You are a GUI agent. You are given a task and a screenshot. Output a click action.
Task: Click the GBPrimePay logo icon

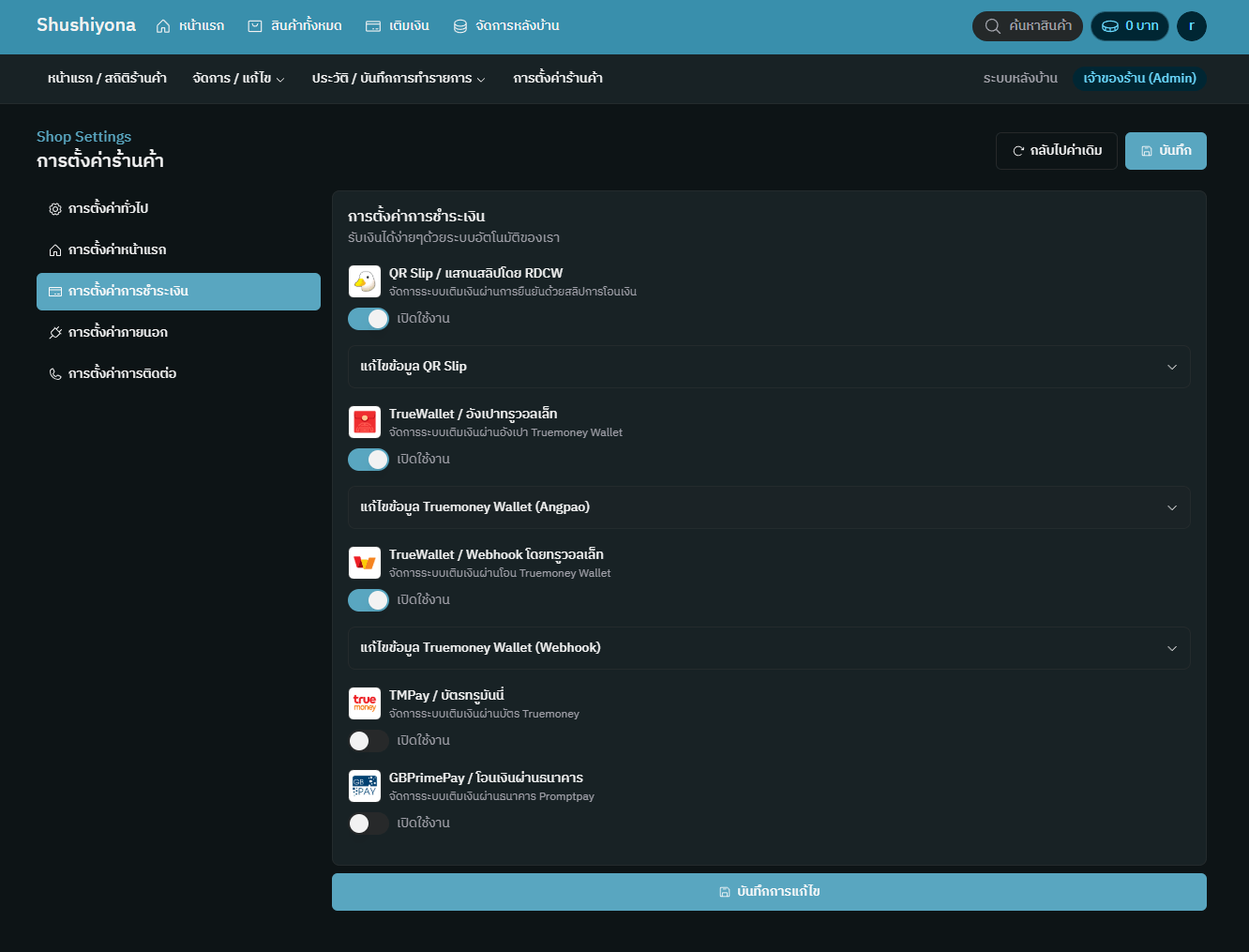[x=365, y=786]
